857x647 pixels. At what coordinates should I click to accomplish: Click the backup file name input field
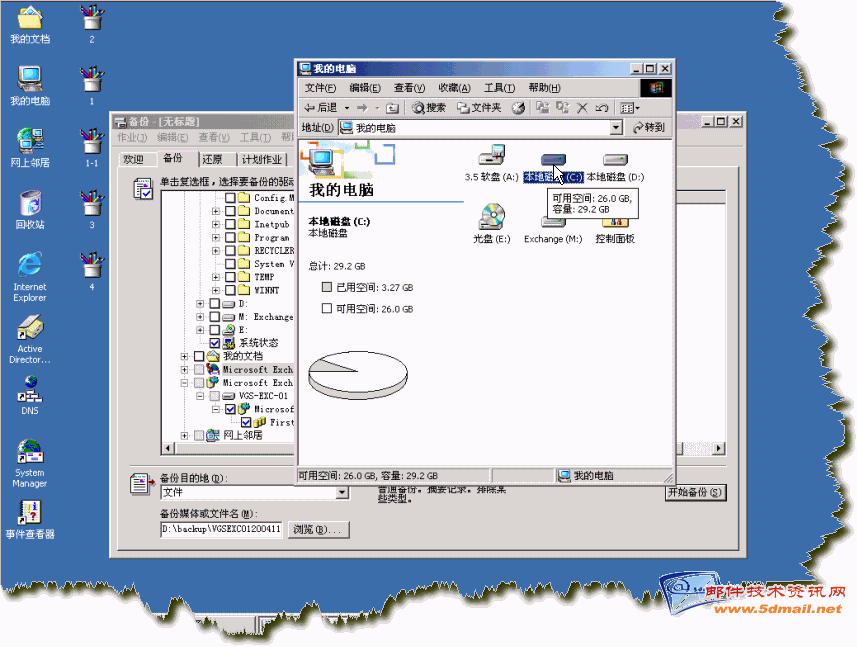[x=220, y=529]
